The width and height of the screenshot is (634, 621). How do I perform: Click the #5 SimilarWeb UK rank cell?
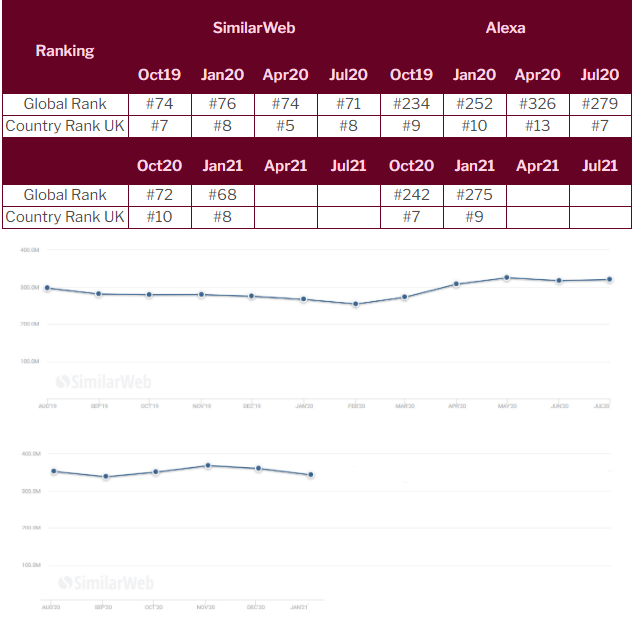pyautogui.click(x=285, y=126)
